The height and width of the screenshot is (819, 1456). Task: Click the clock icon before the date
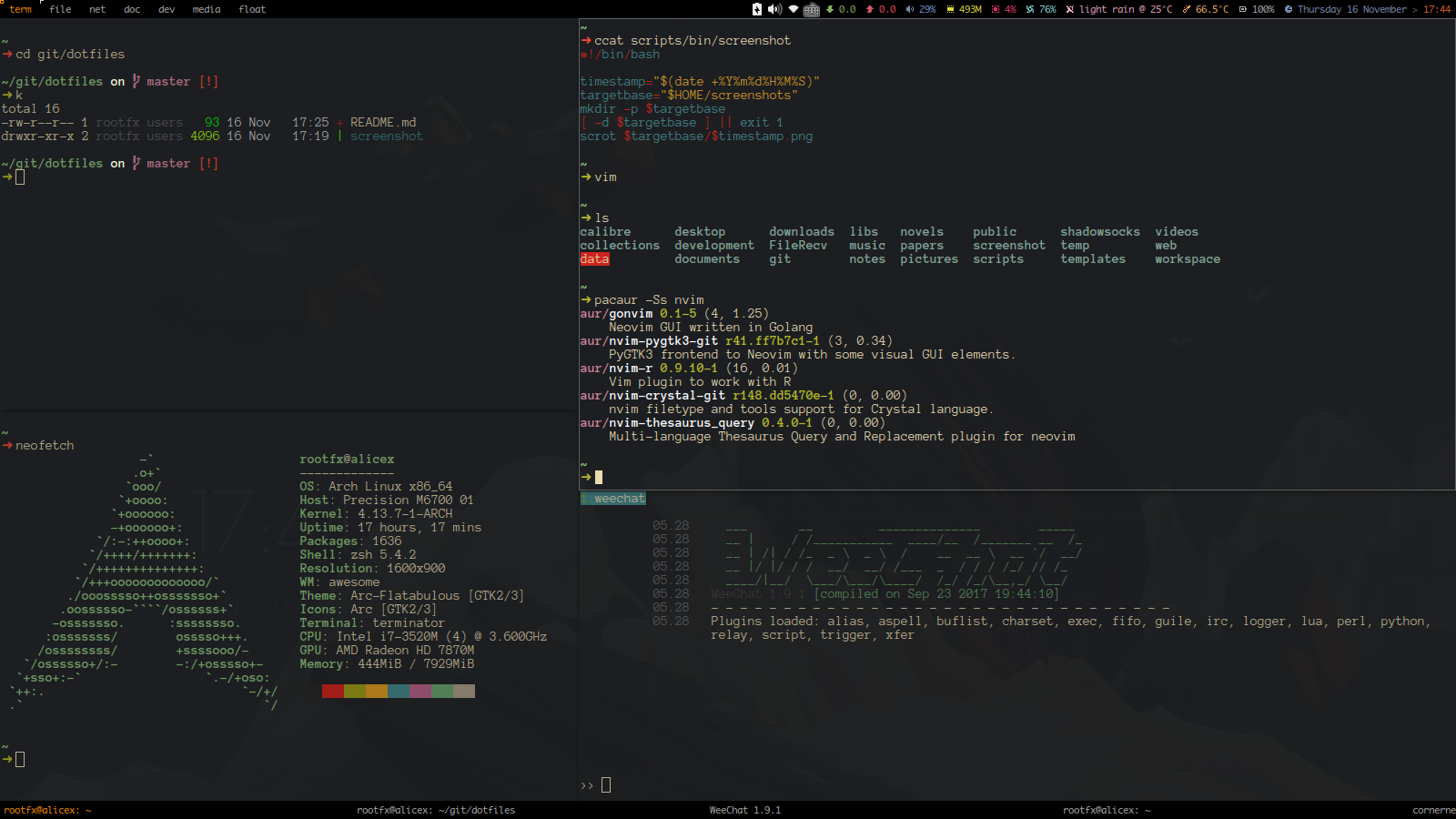1289,9
